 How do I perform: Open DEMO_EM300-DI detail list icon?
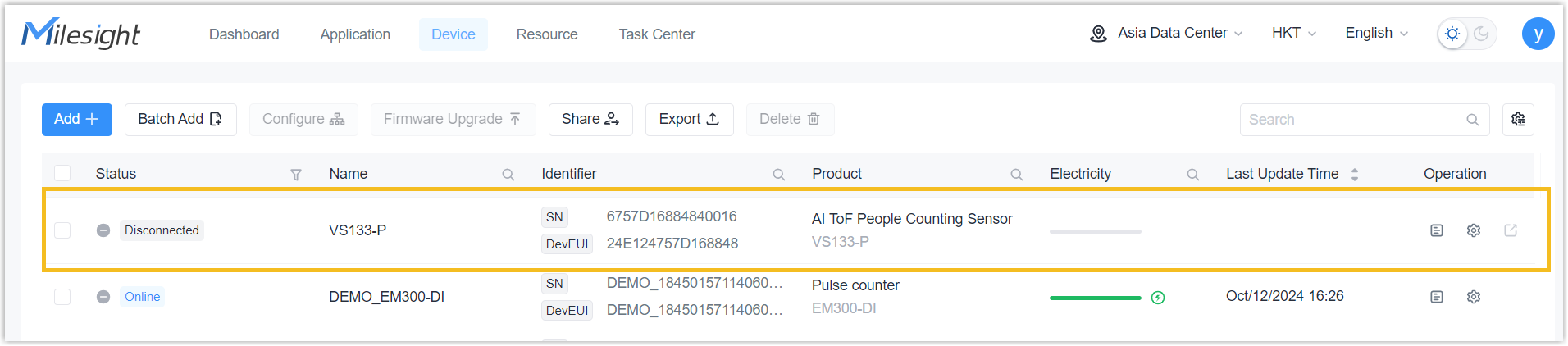point(1437,297)
